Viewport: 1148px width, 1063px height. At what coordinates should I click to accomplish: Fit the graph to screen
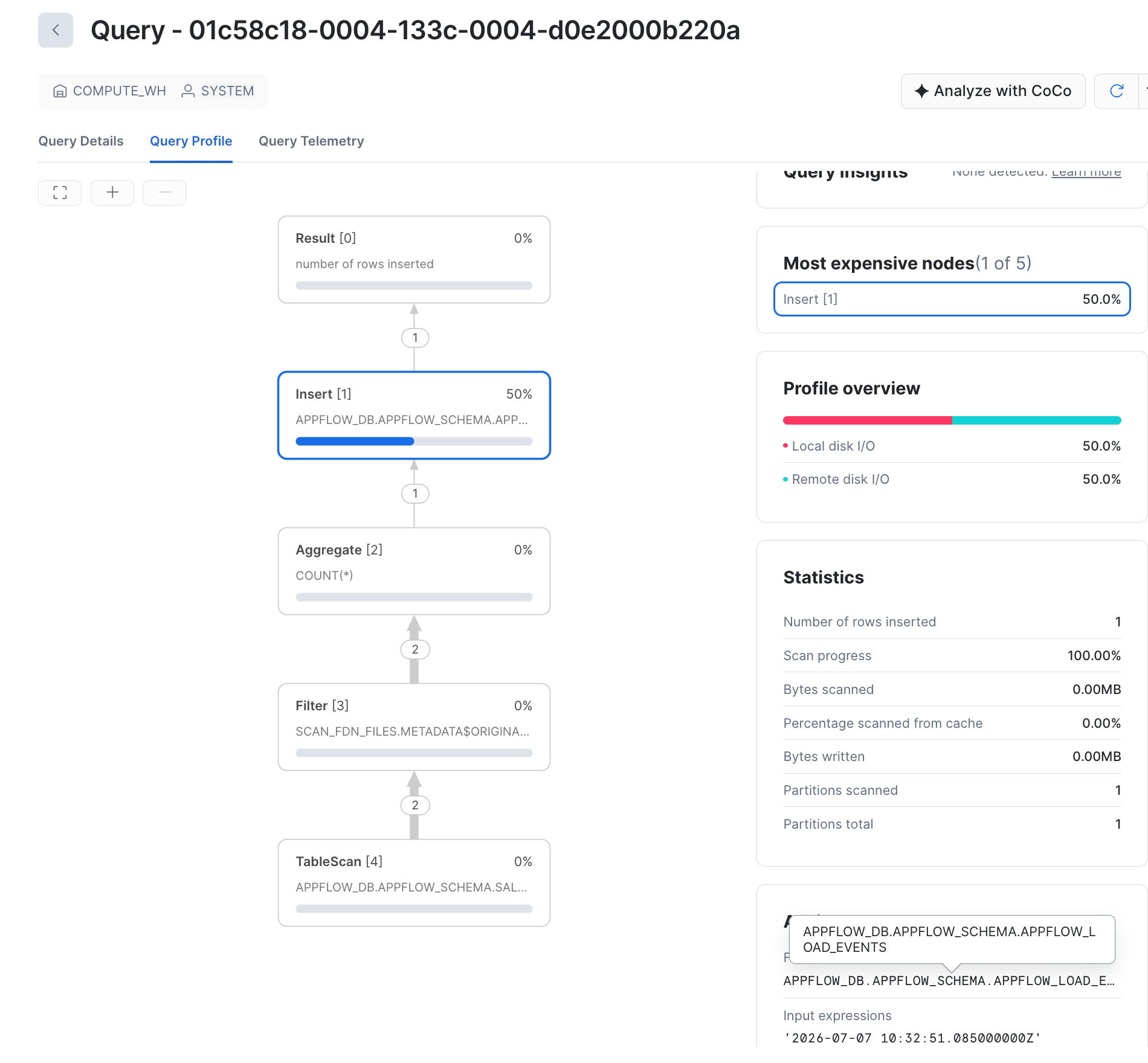click(x=60, y=193)
